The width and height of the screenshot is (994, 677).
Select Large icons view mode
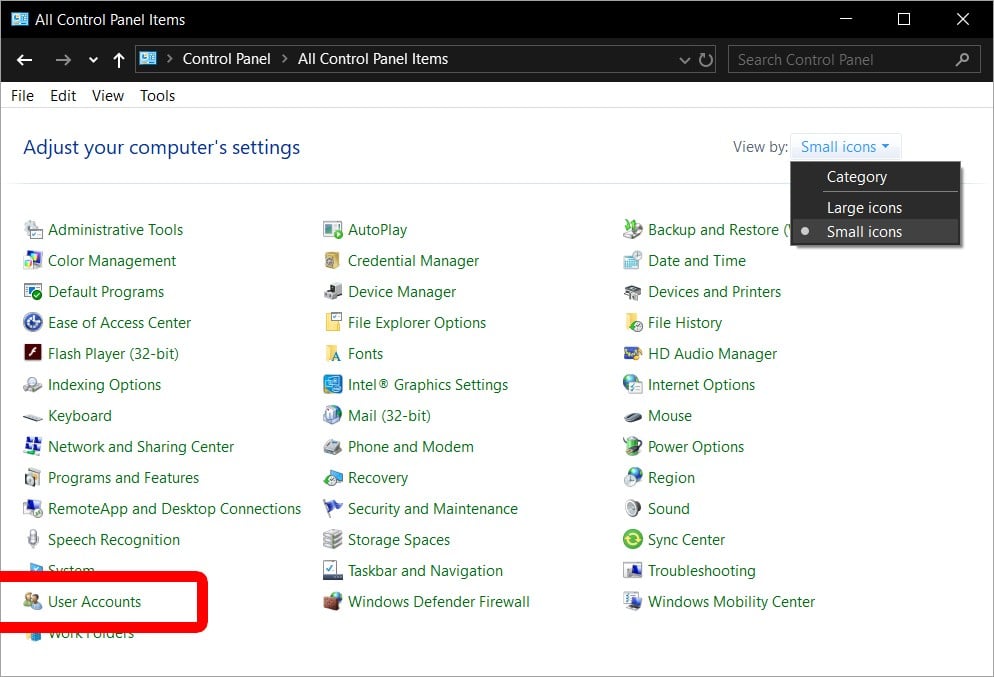click(x=864, y=207)
